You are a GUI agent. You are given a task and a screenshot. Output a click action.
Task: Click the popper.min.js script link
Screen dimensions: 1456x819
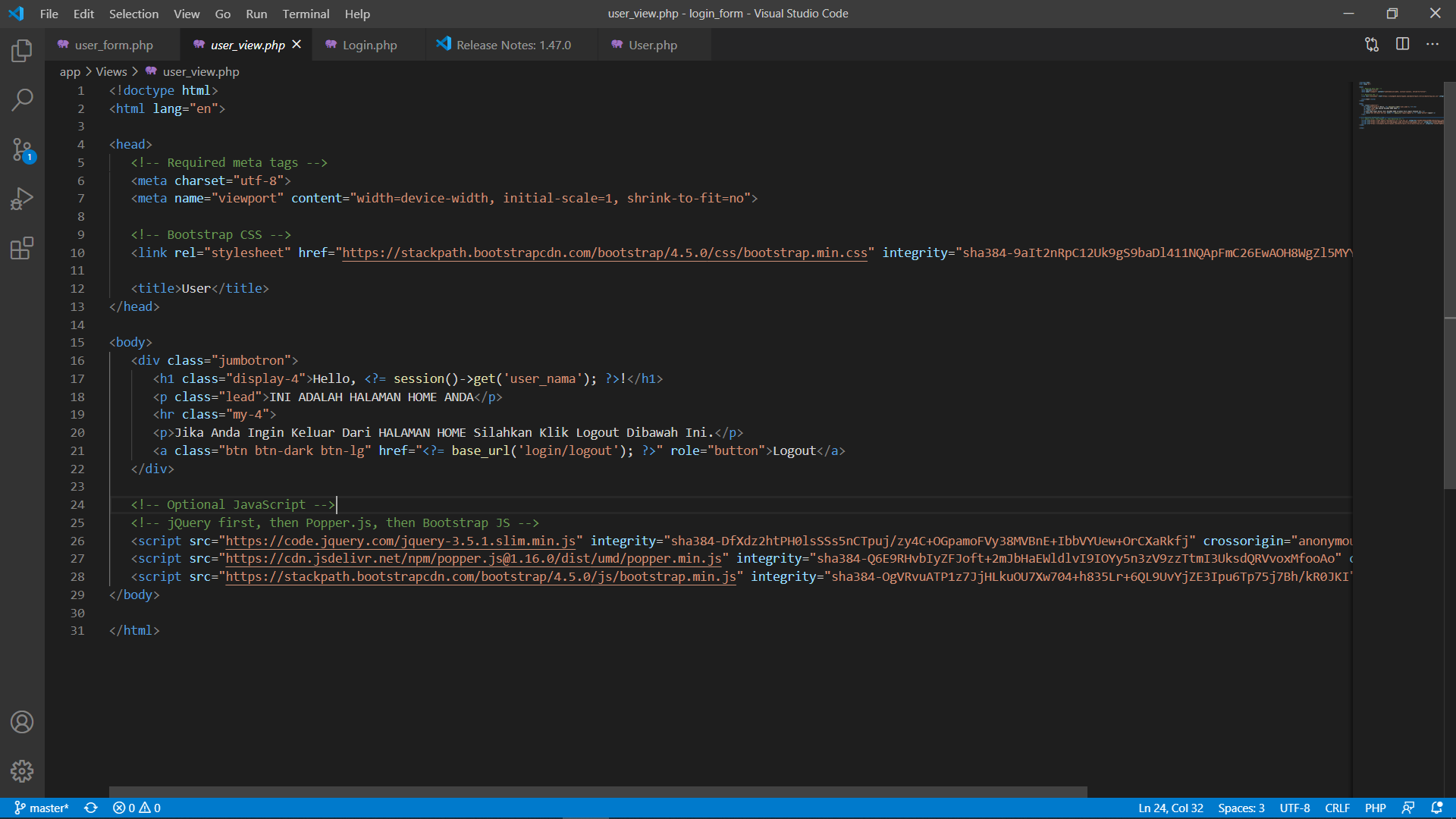(473, 558)
